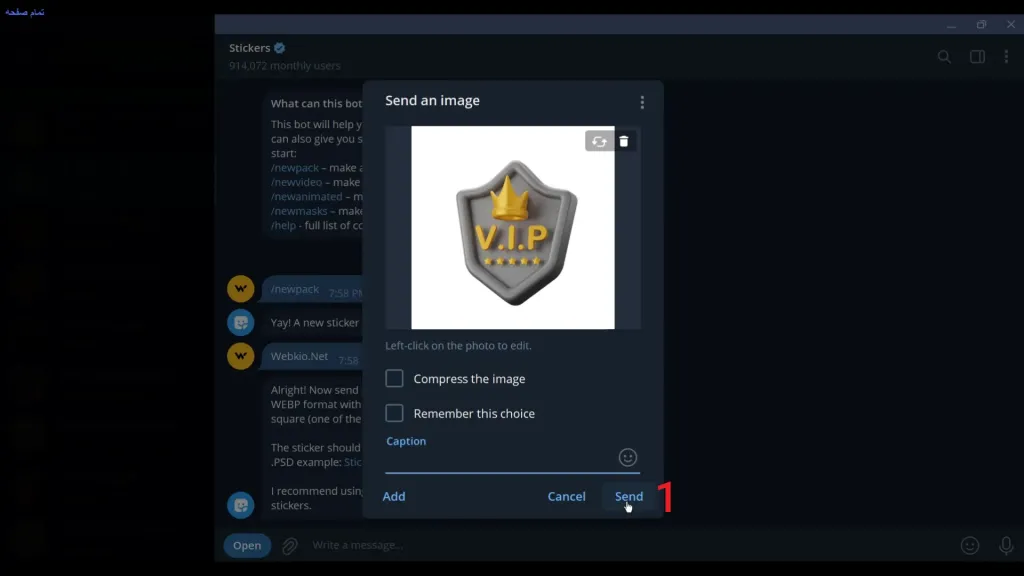This screenshot has height=576, width=1024.
Task: Click Add to attach another file
Action: [394, 496]
